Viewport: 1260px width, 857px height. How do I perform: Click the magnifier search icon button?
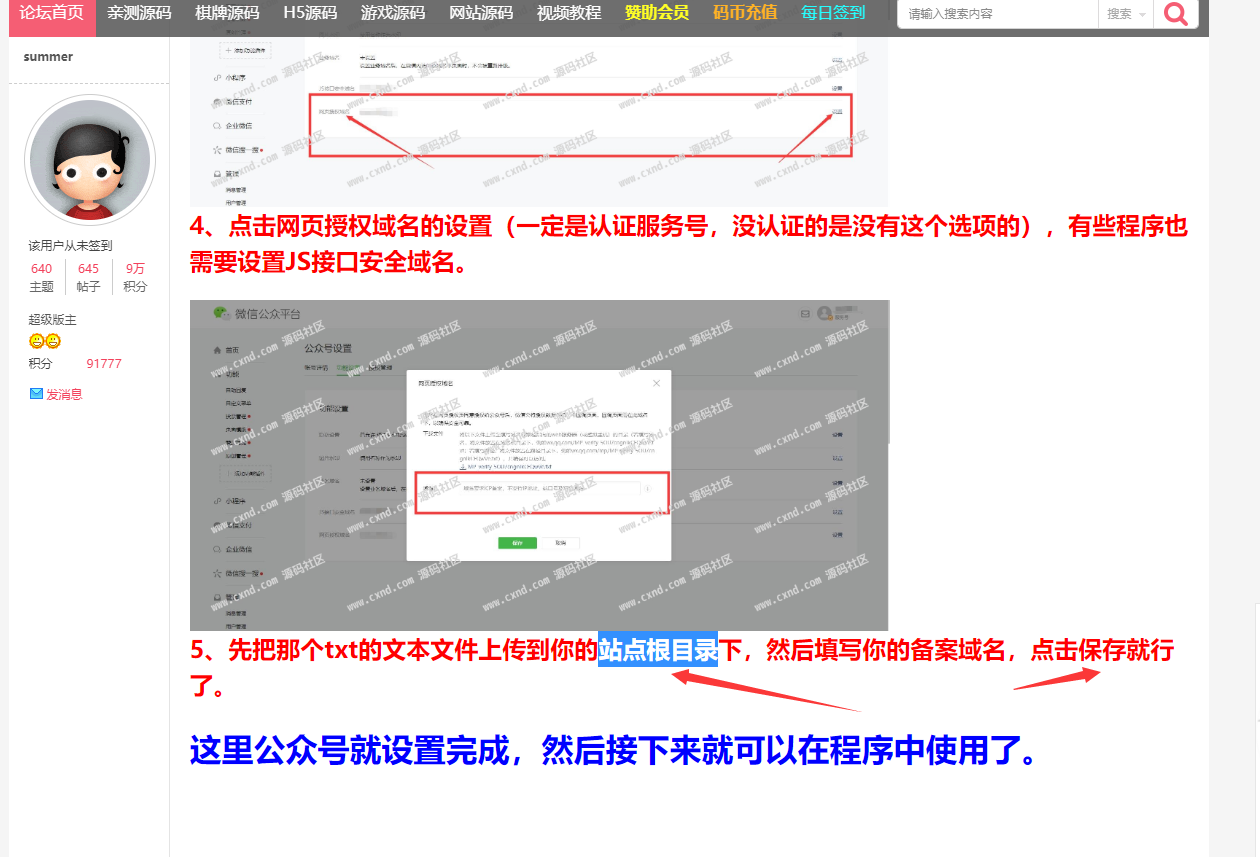point(1176,14)
